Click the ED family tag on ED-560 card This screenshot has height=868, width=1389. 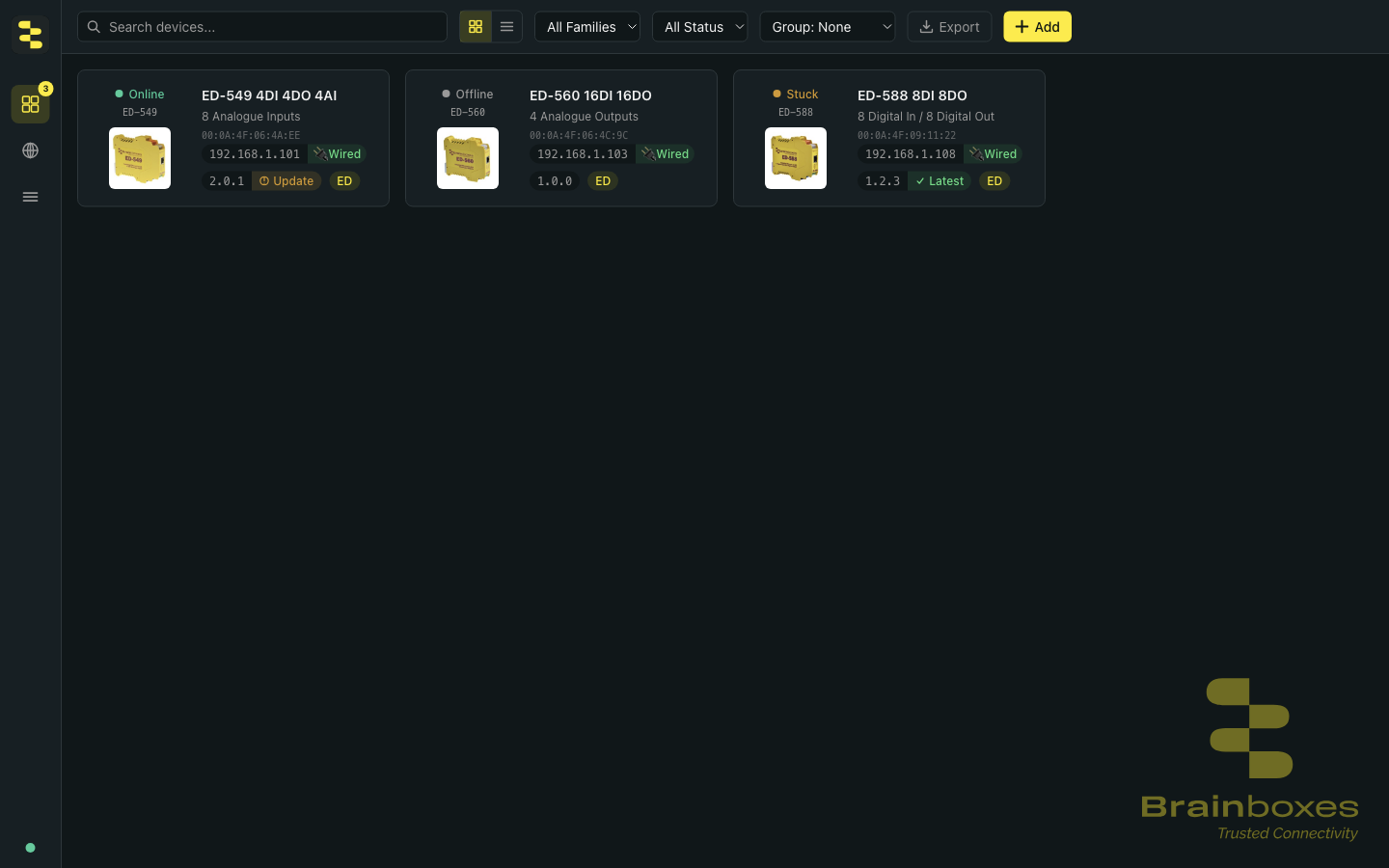coord(603,181)
